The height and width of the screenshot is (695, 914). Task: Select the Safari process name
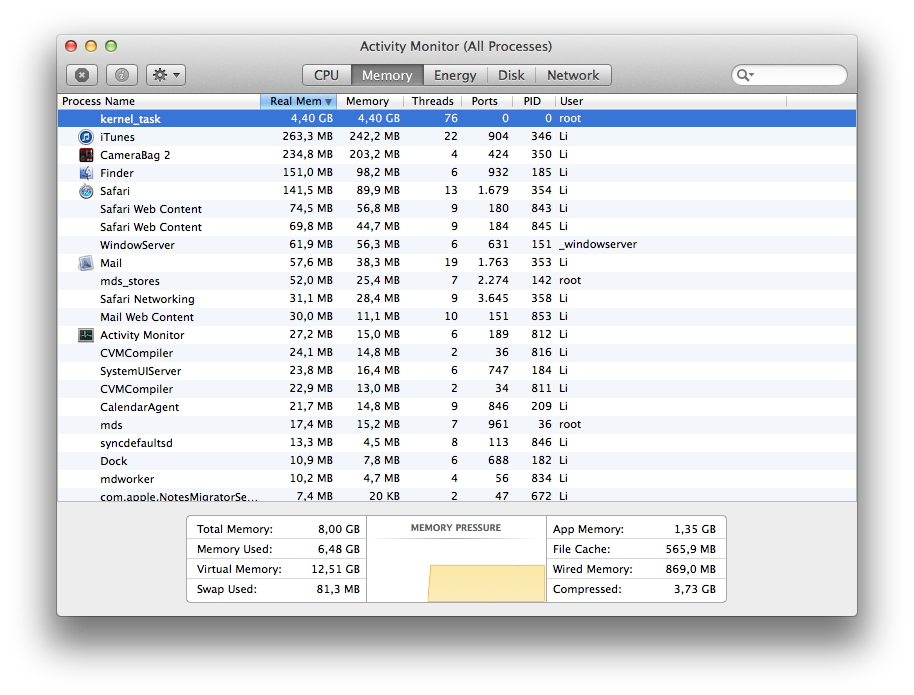pos(115,191)
